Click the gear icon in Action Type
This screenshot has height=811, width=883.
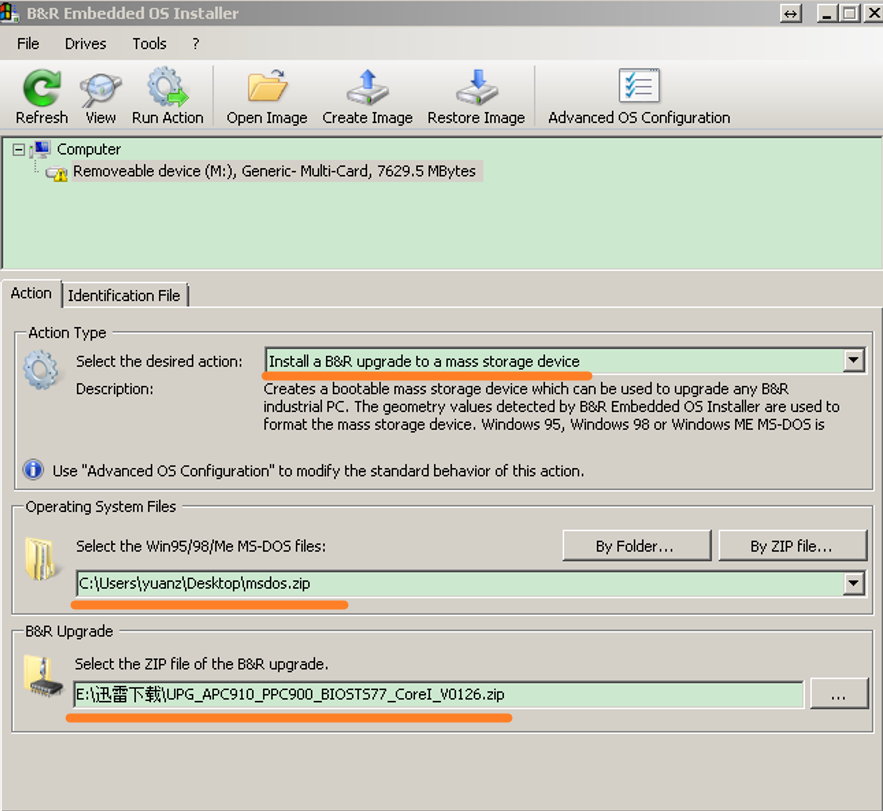click(x=41, y=370)
